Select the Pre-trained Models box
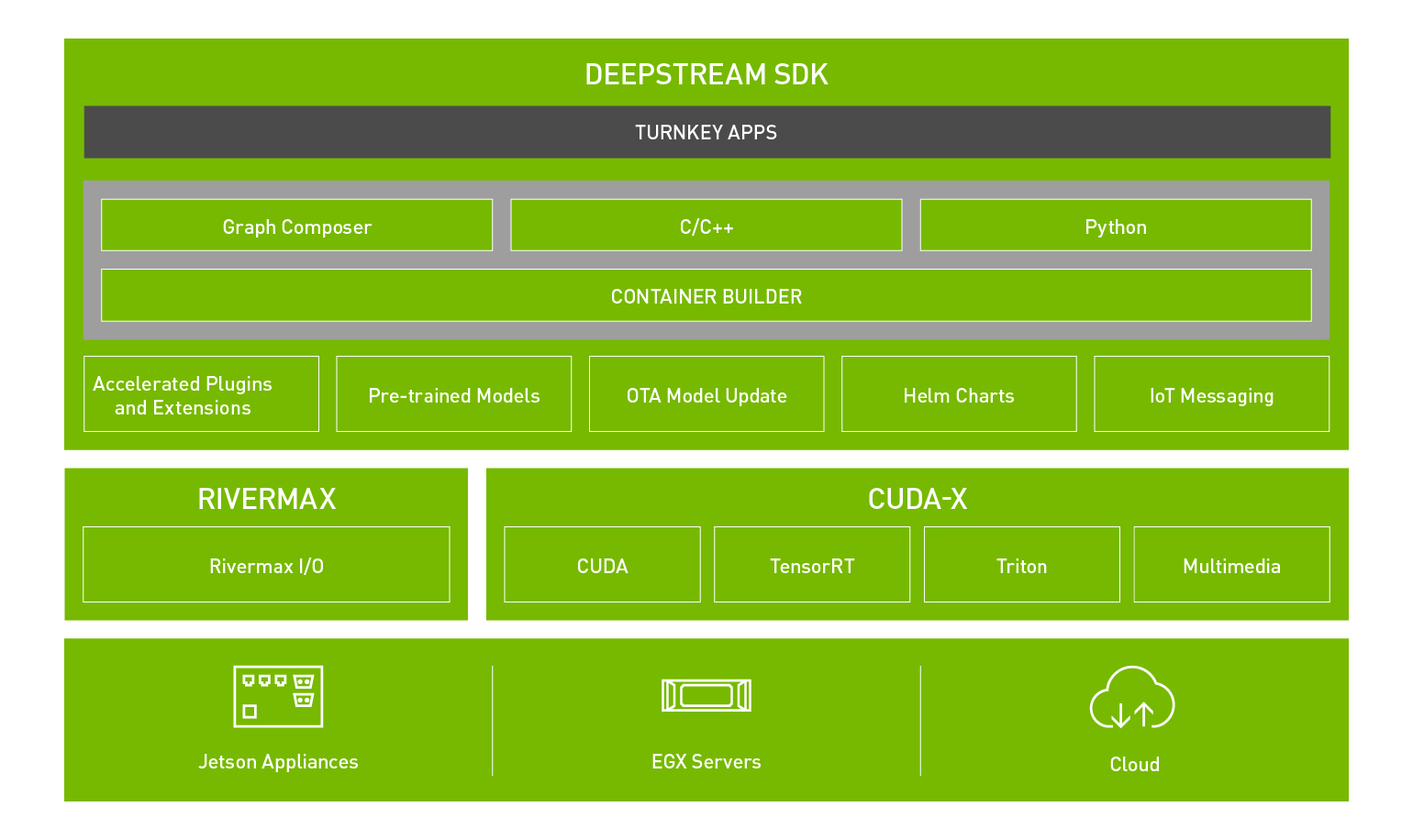1413x840 pixels. tap(454, 394)
